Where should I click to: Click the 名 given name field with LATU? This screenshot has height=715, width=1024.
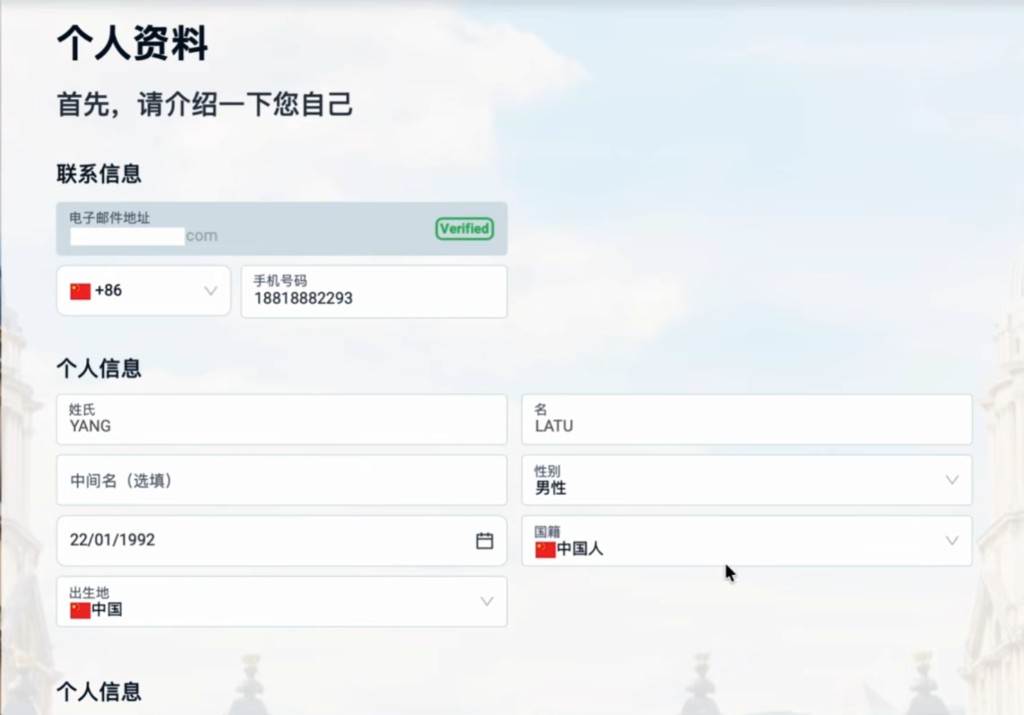(746, 419)
